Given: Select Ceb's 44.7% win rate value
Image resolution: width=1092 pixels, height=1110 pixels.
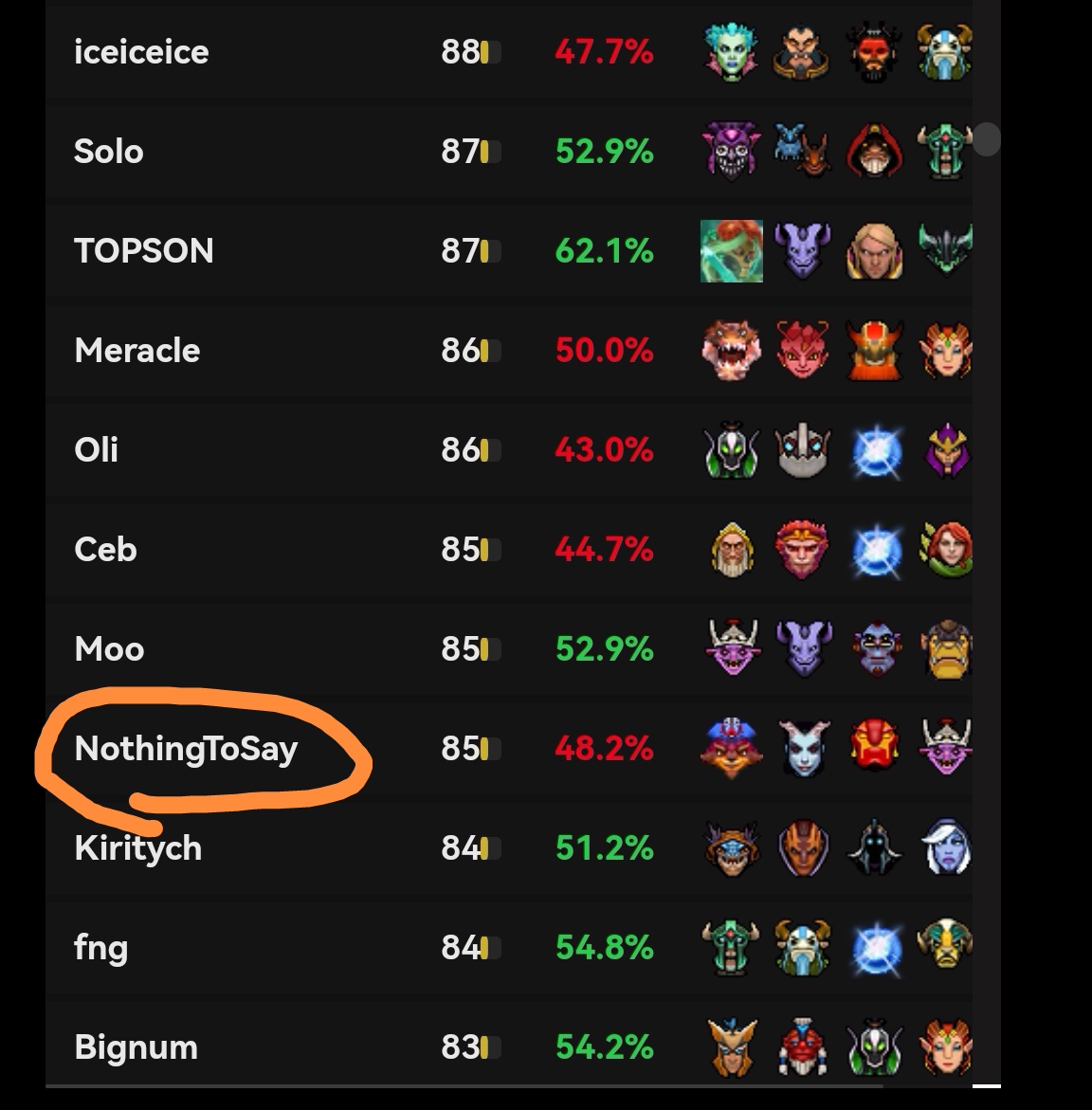Looking at the screenshot, I should [x=605, y=550].
